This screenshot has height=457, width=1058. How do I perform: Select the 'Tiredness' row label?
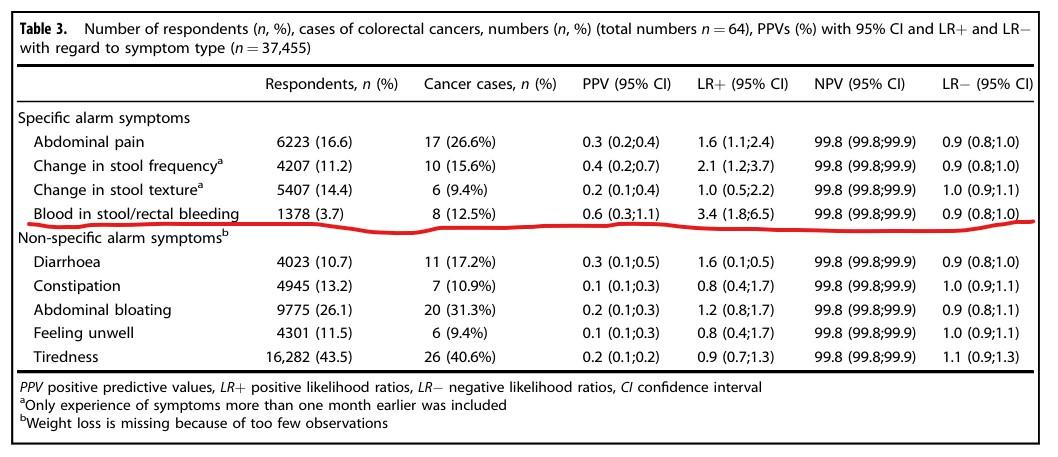[67, 358]
